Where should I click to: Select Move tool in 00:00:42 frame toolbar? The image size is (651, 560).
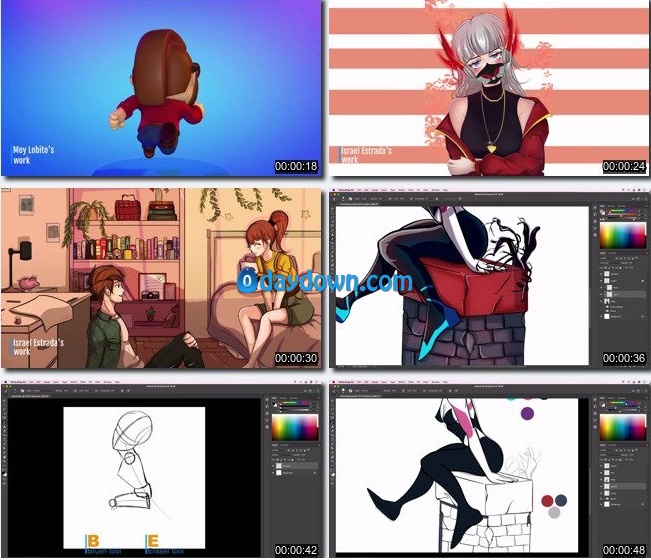click(x=4, y=401)
